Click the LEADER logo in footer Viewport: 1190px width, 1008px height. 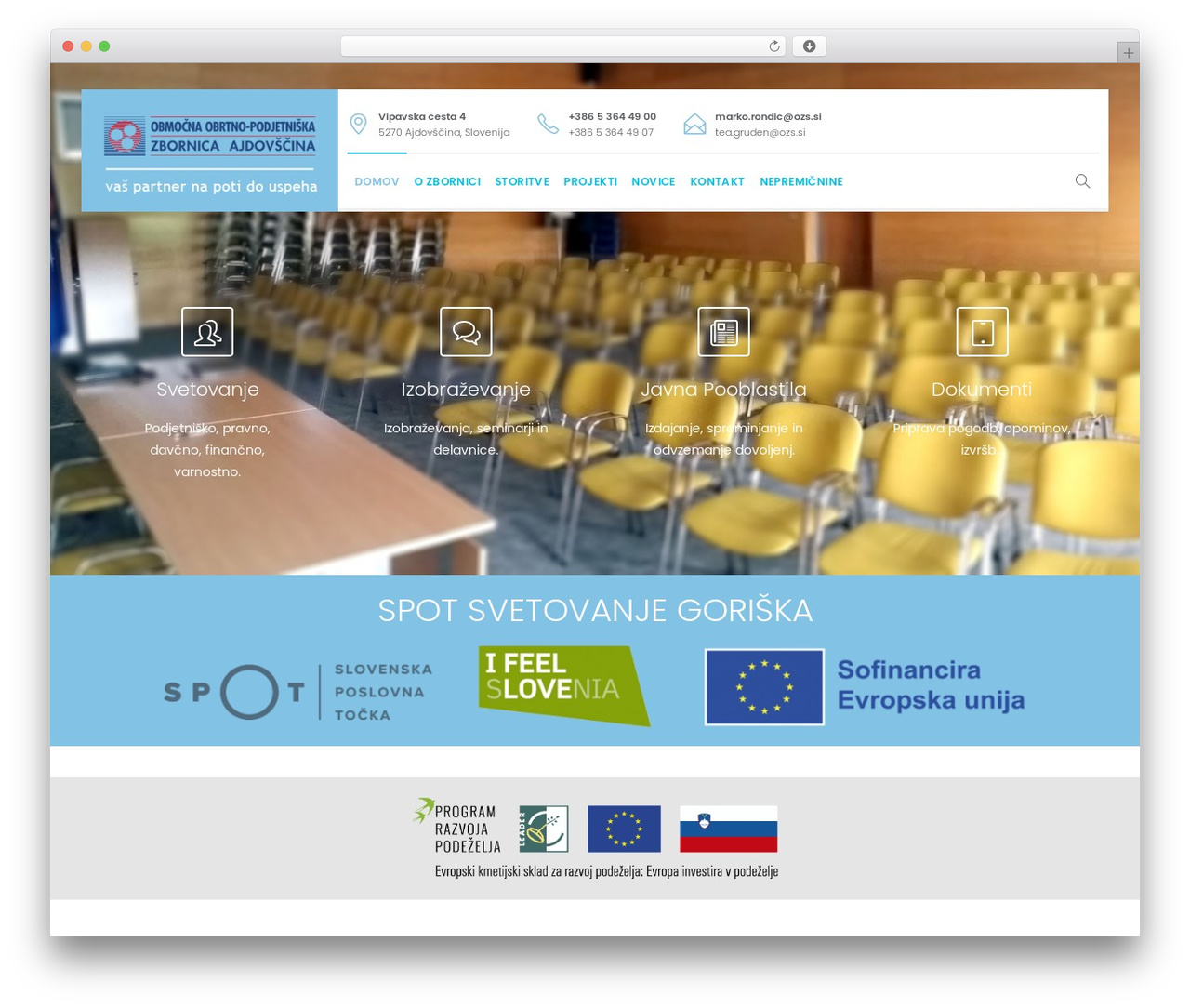tap(543, 829)
